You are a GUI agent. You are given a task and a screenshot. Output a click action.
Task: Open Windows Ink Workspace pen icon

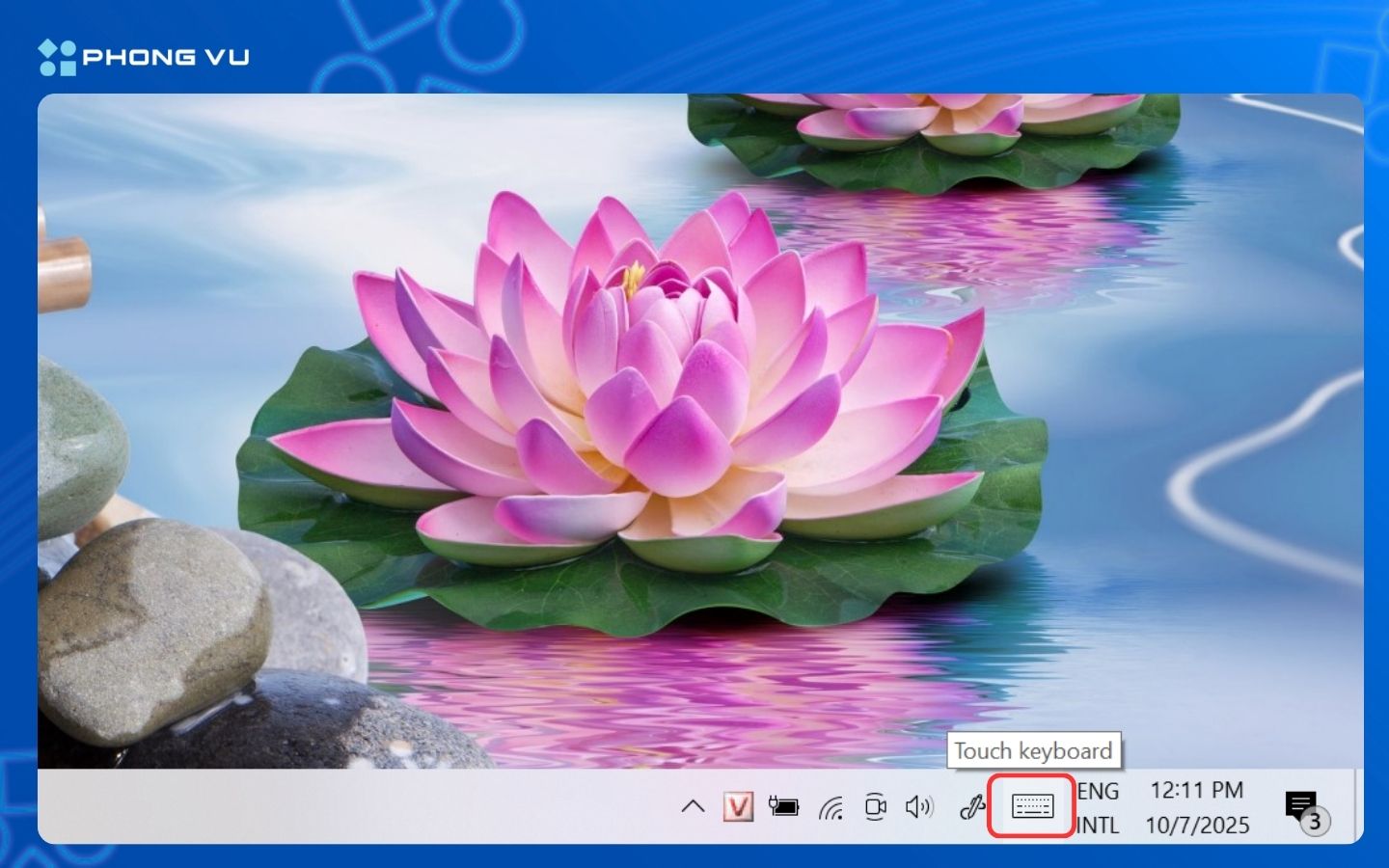point(971,806)
